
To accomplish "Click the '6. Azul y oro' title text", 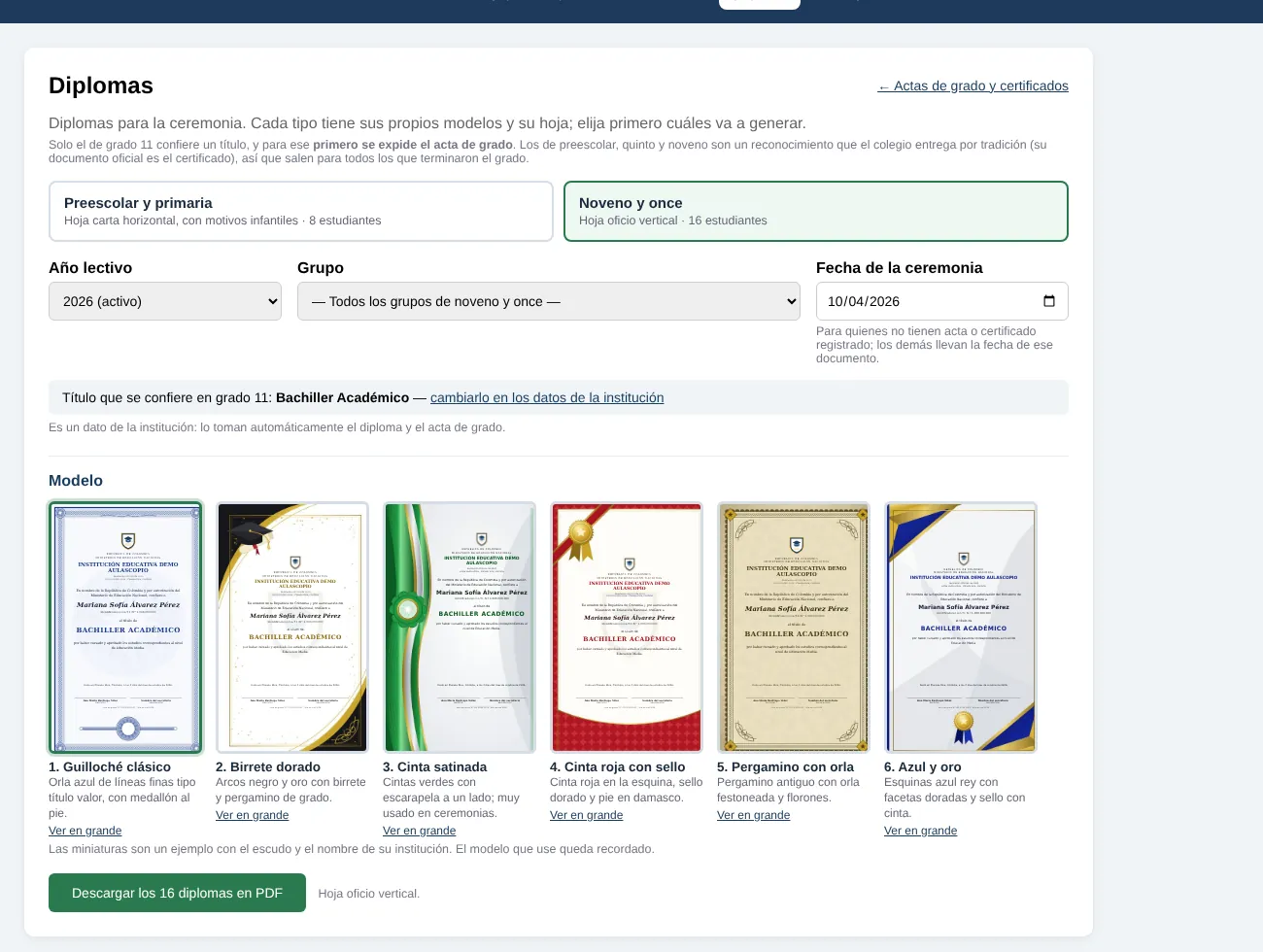I will tap(923, 766).
